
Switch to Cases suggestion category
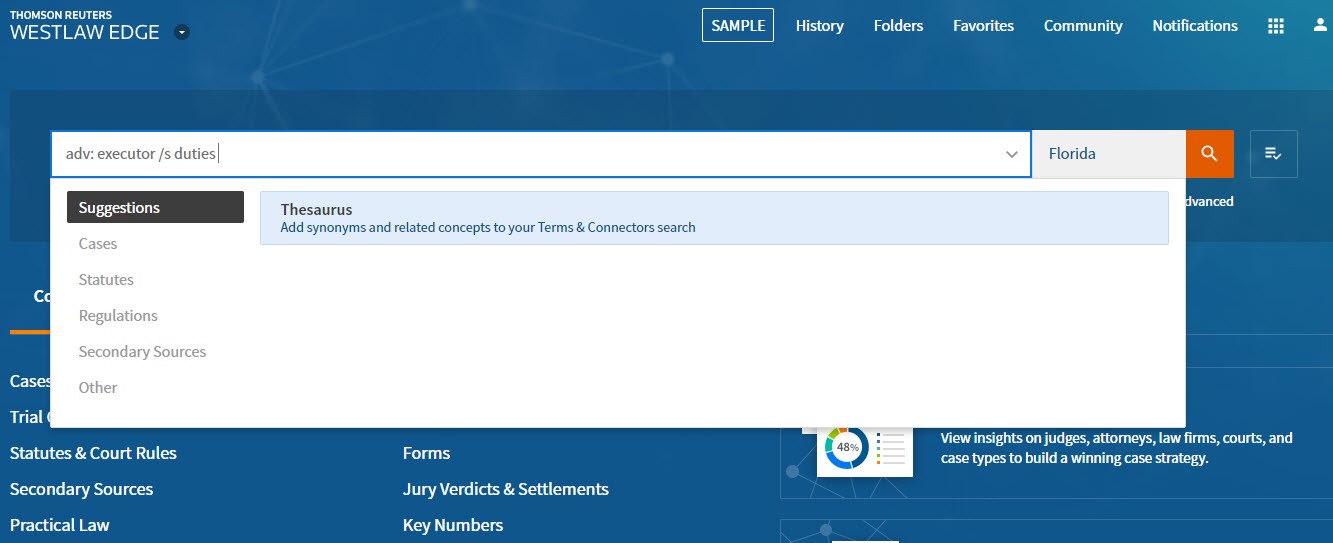[98, 244]
